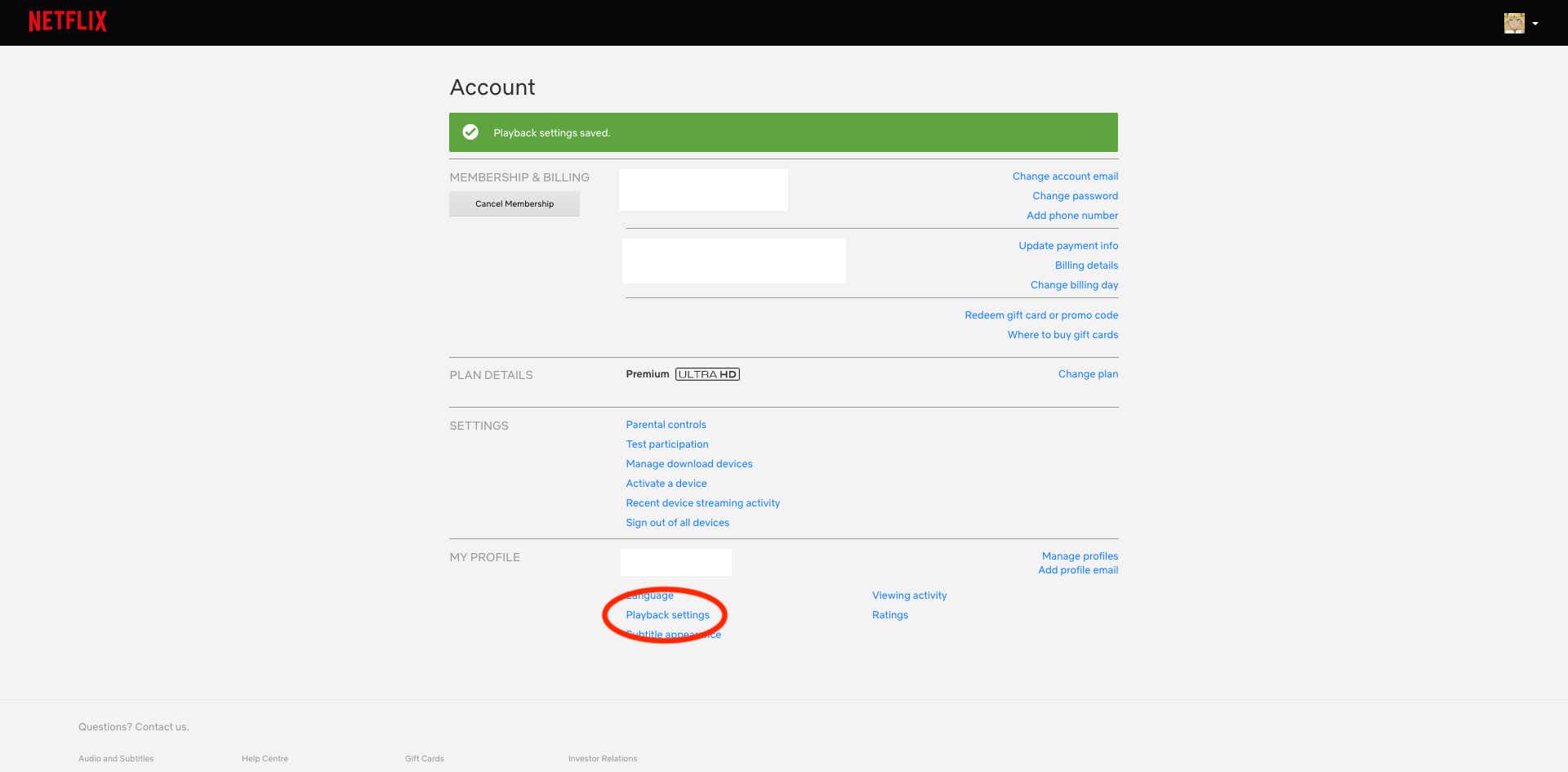Click the ULTRA HD badge next to Premium
This screenshot has height=772, width=1568.
tap(707, 374)
